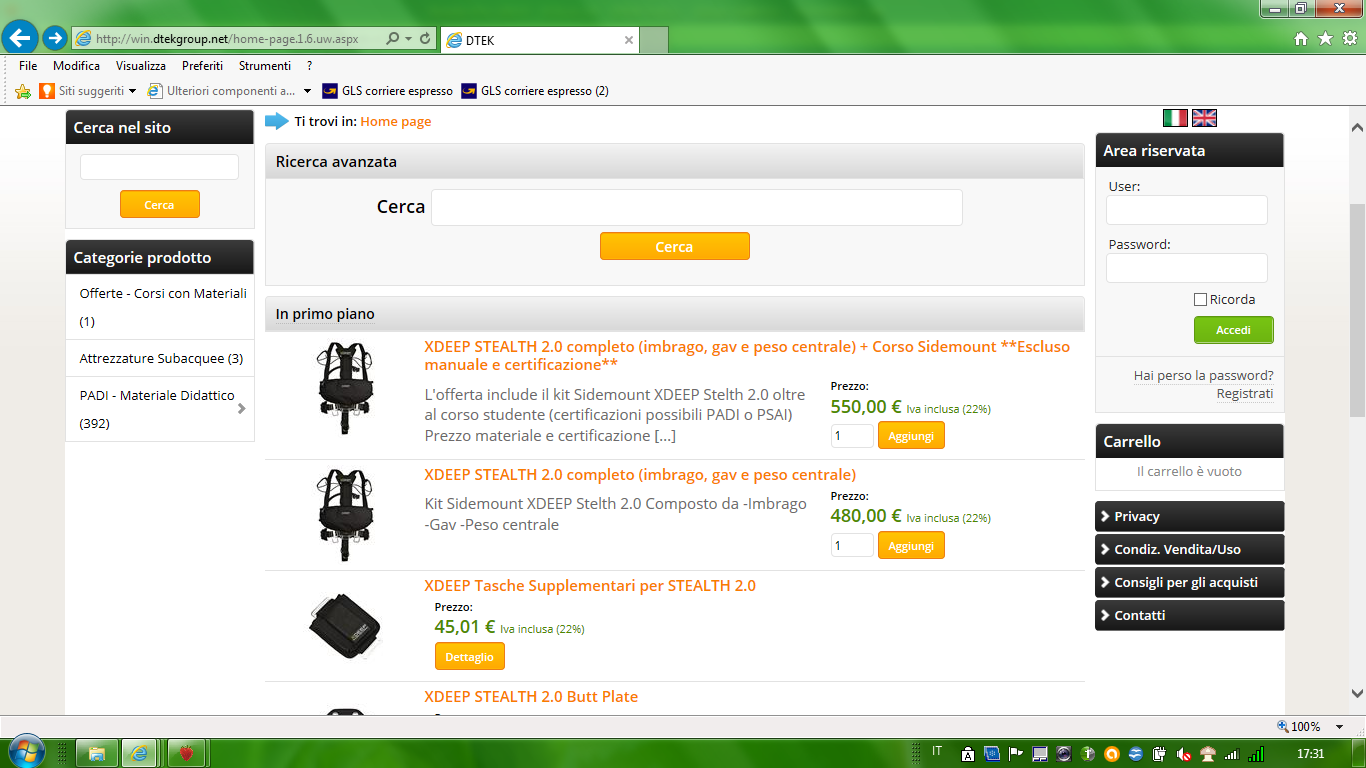Open the Tasche Supplementari pouch thumbnail
Image resolution: width=1366 pixels, height=768 pixels.
coord(344,627)
